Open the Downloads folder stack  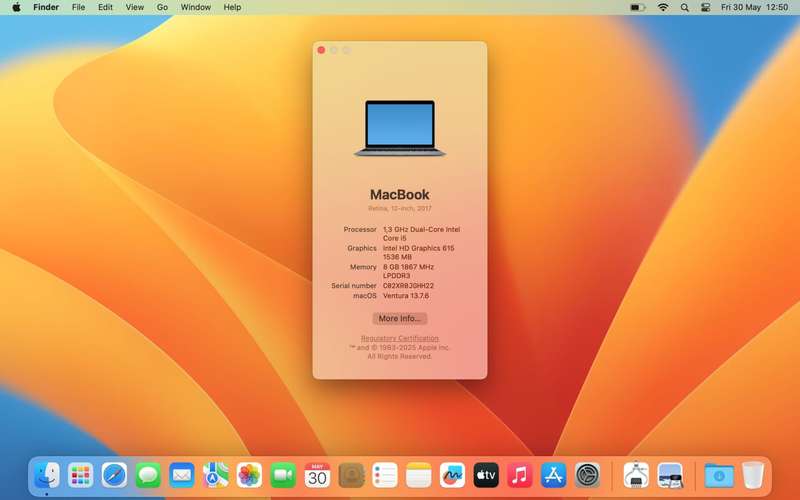pyautogui.click(x=719, y=476)
